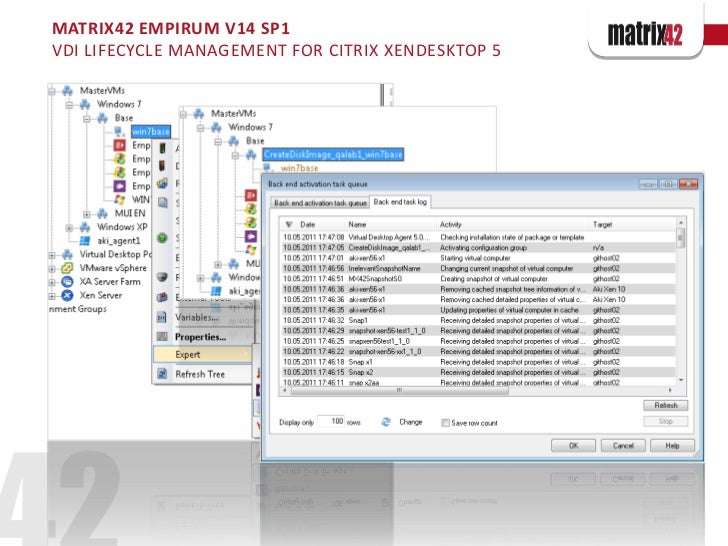Viewport: 728px width, 546px height.
Task: Click the task log vertical scrollbar thumb
Action: coord(681,238)
